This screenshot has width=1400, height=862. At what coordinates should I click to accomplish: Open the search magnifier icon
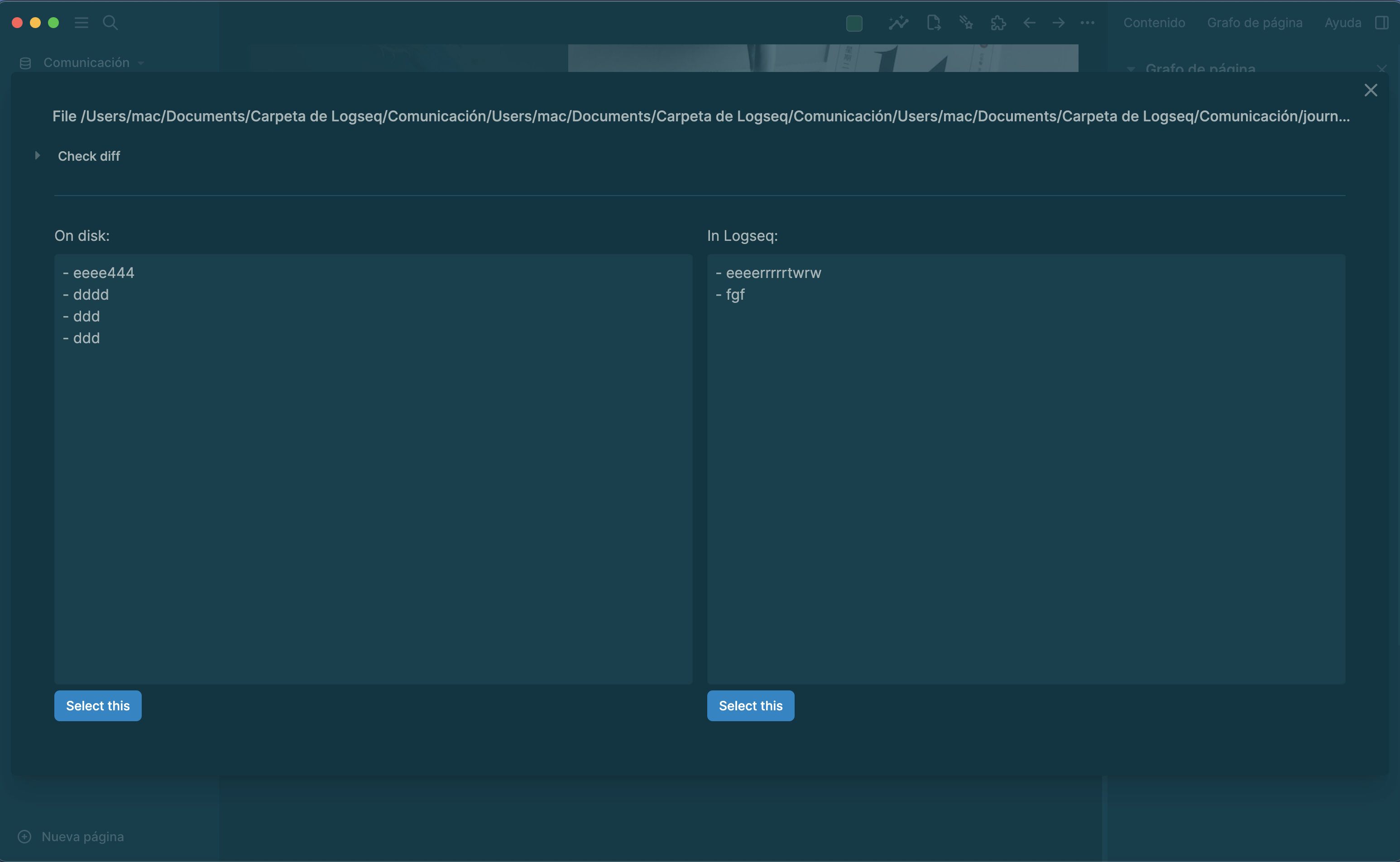click(x=110, y=23)
